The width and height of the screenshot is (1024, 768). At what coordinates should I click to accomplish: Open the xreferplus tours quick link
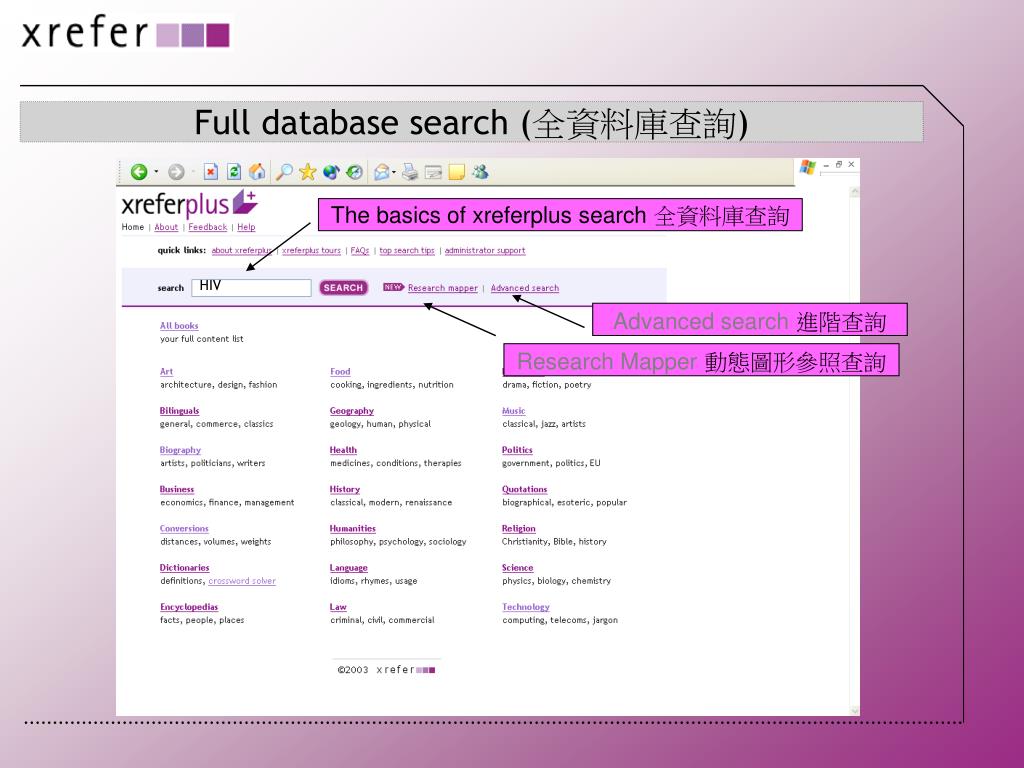(312, 250)
